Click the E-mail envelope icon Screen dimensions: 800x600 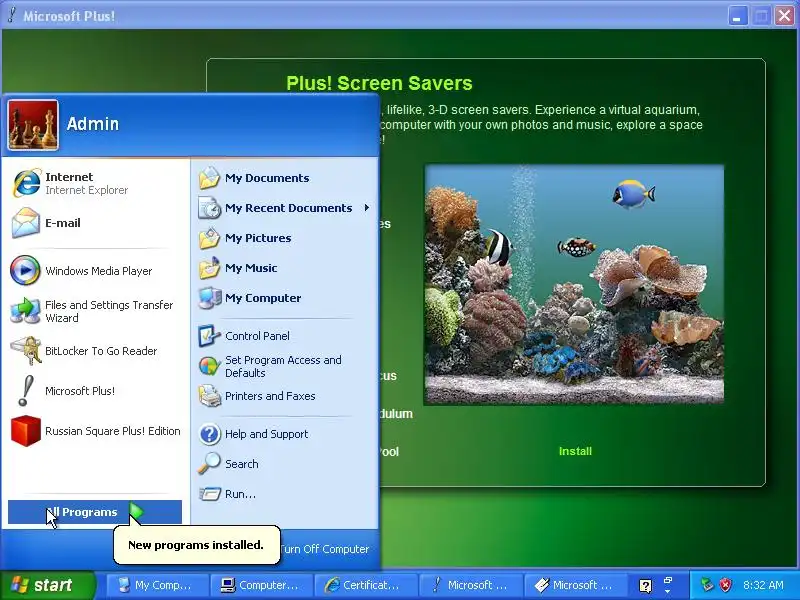pyautogui.click(x=26, y=223)
